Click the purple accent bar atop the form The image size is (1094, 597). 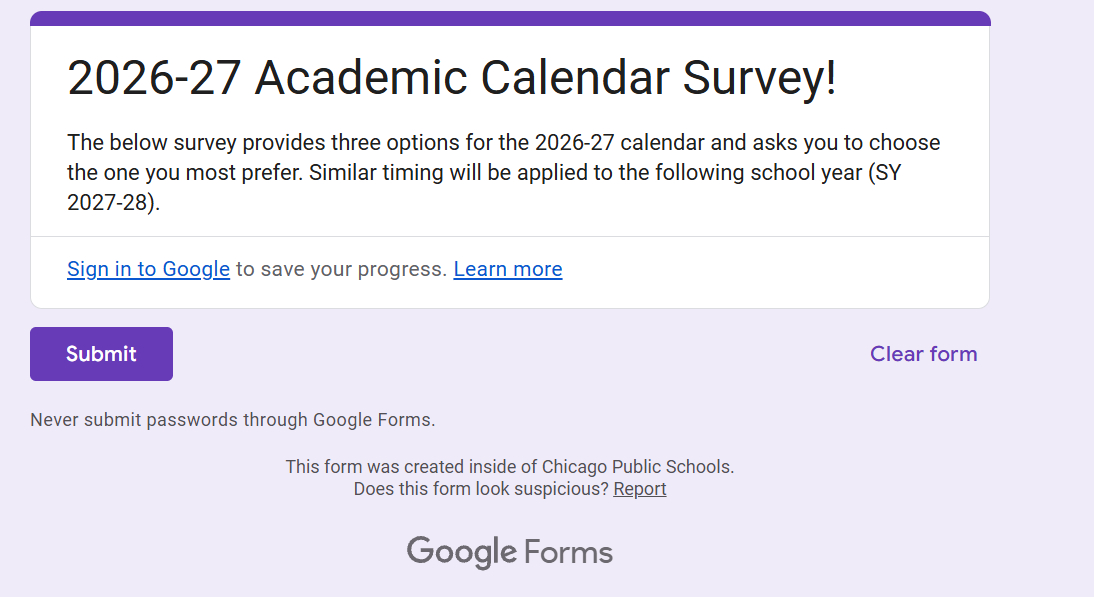point(510,18)
